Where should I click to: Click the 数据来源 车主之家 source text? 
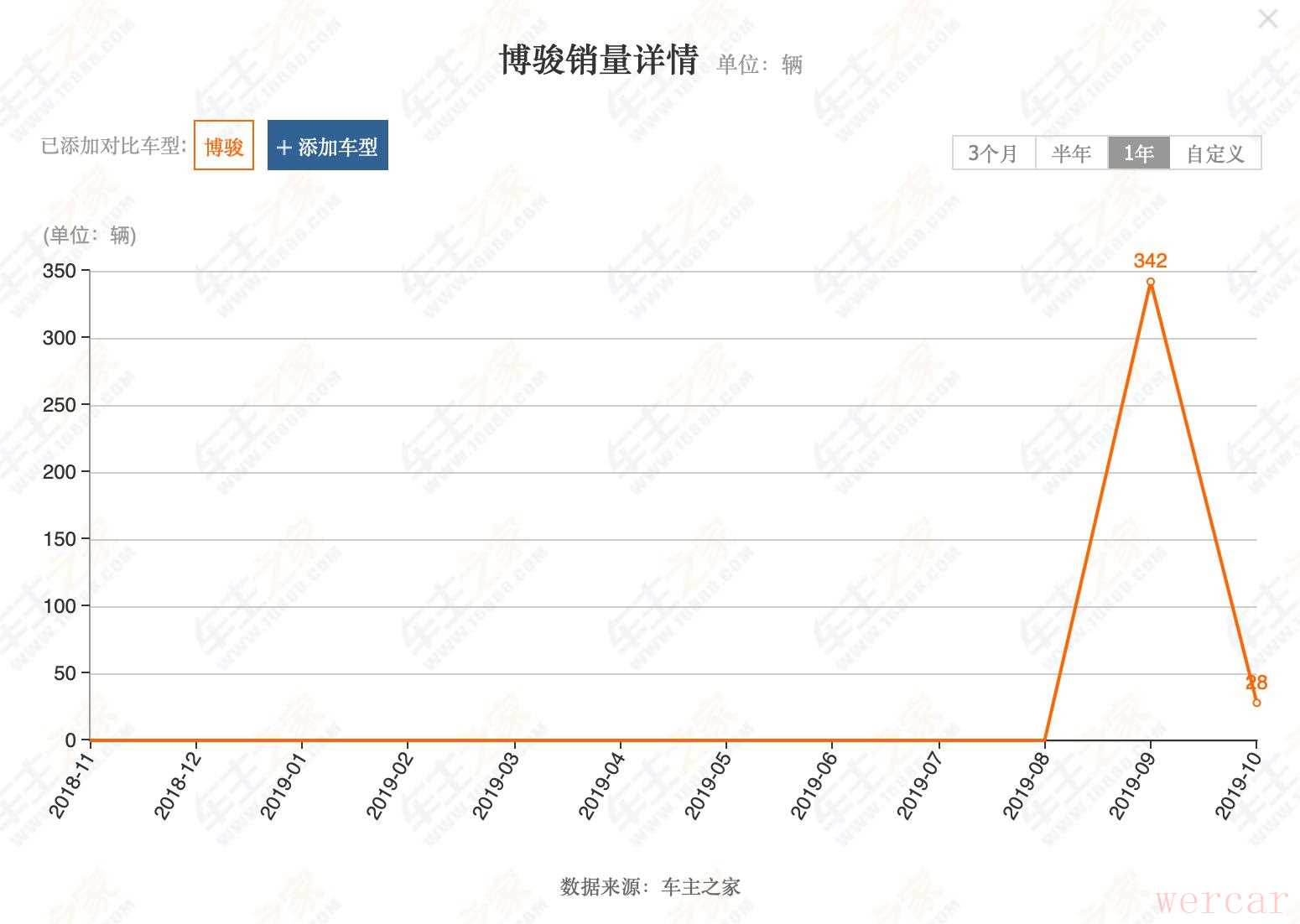pos(650,886)
